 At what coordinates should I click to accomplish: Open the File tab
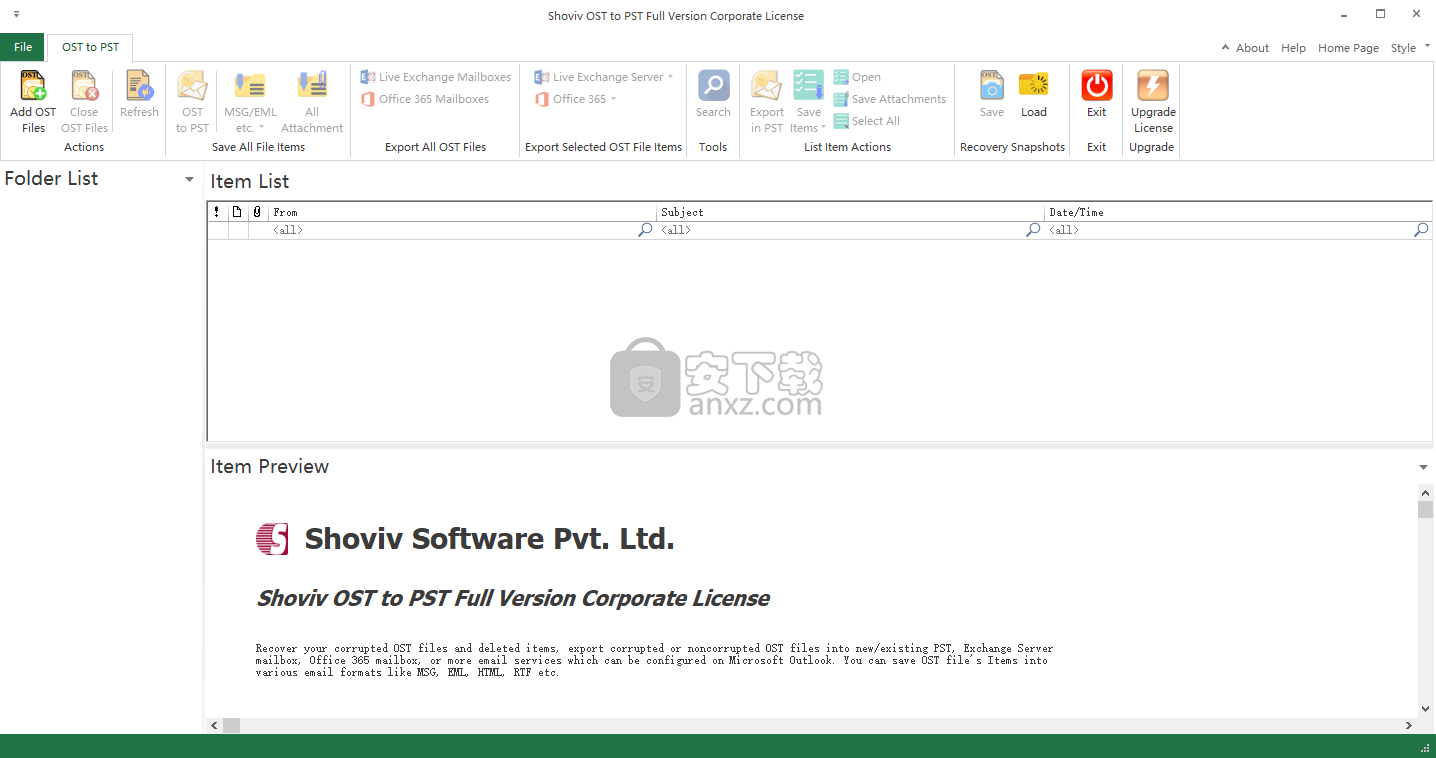(x=22, y=47)
